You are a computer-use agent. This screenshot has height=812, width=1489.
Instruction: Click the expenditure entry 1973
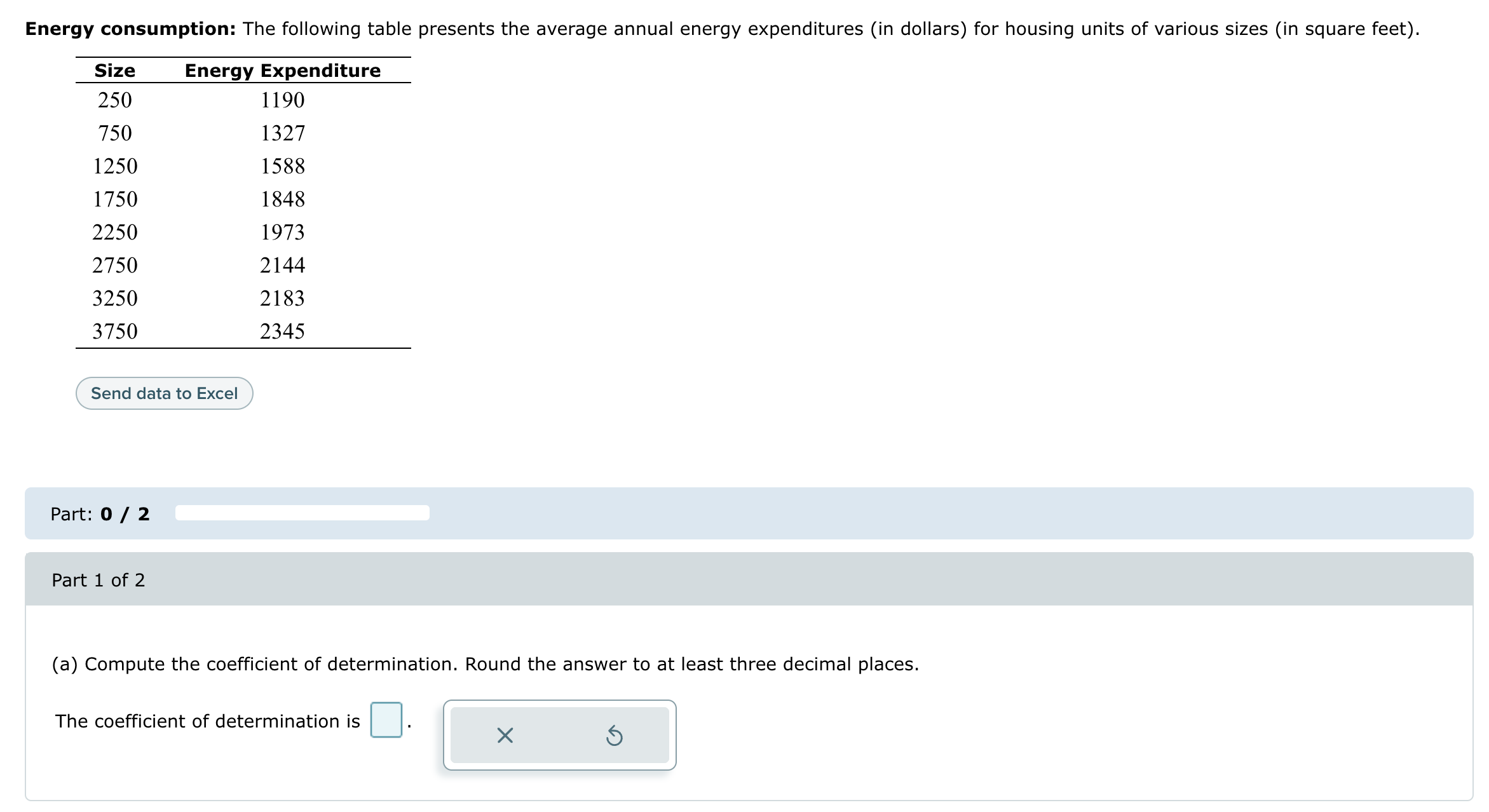283,231
